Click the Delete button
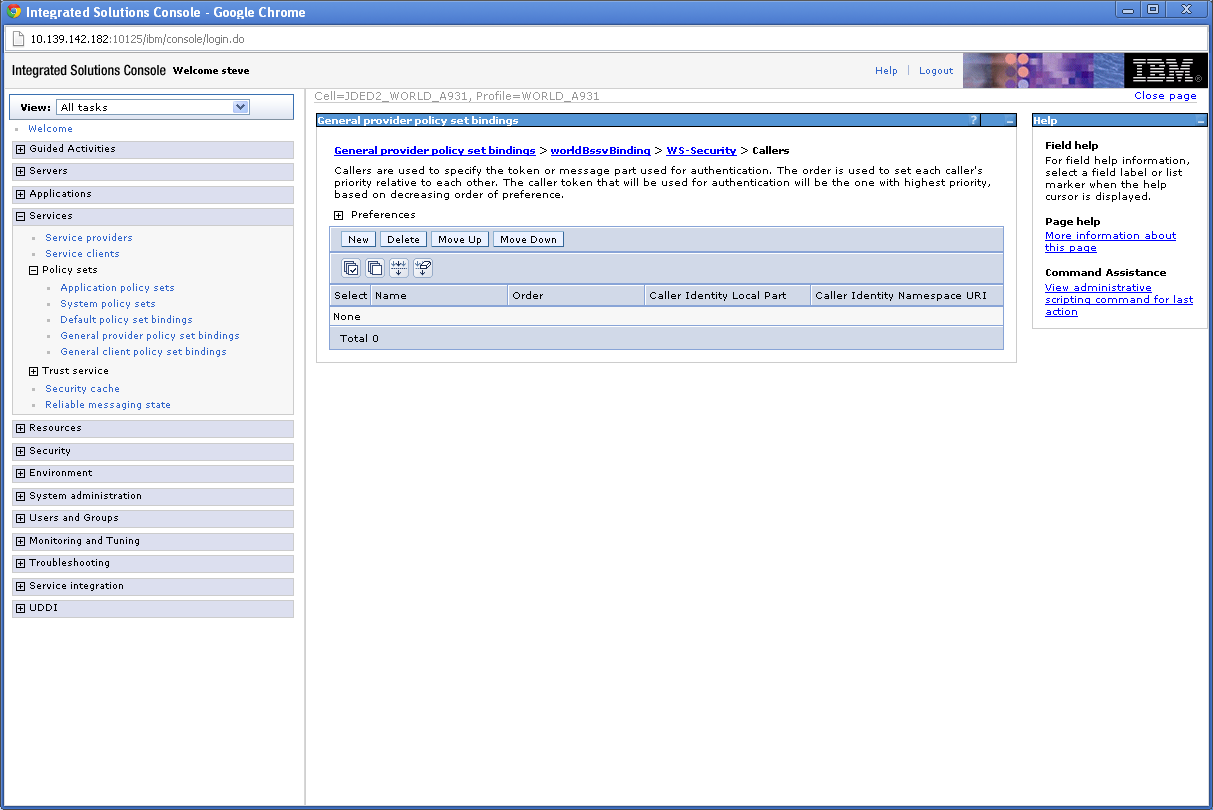 coord(403,239)
